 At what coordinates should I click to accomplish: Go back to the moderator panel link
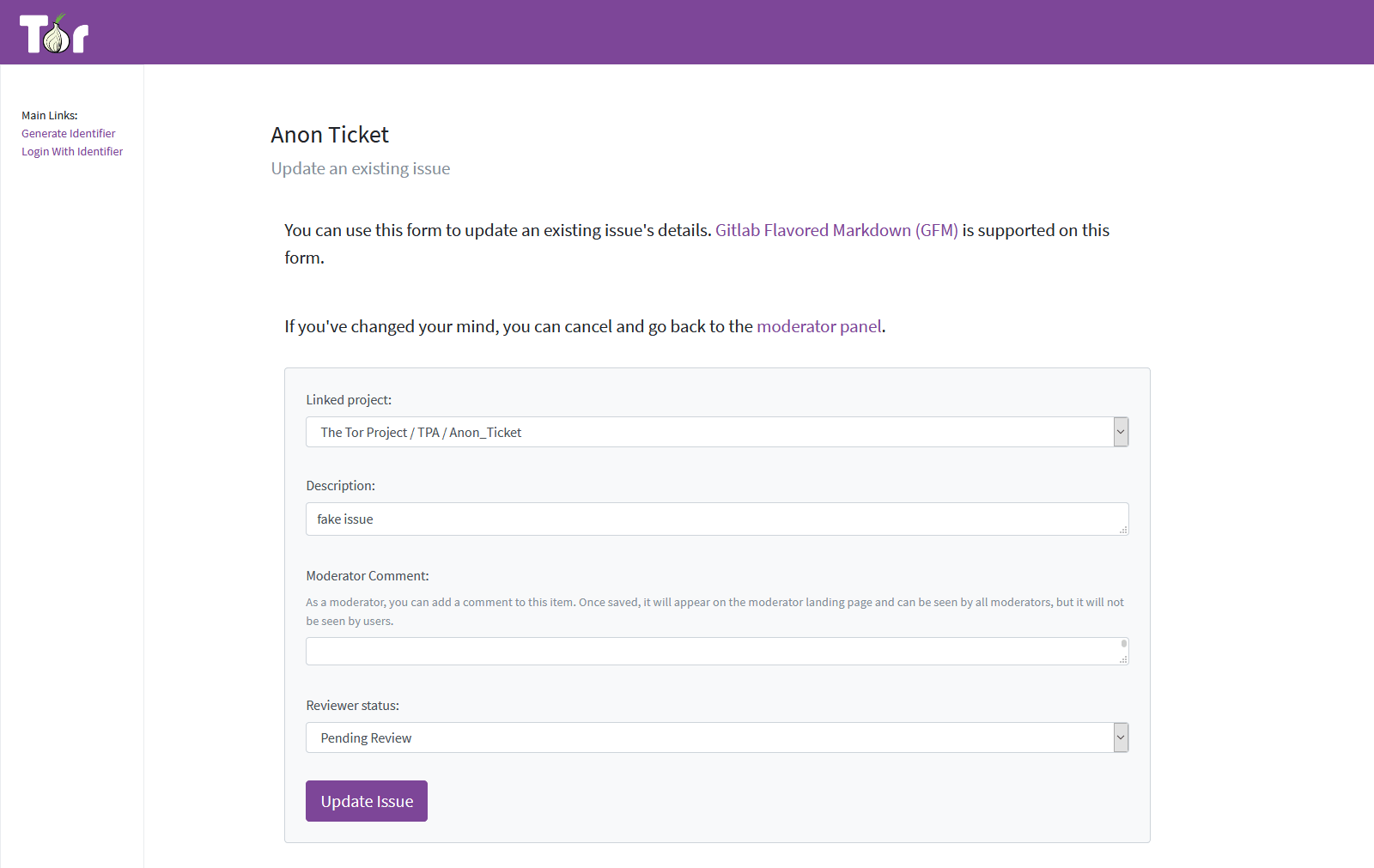tap(819, 326)
